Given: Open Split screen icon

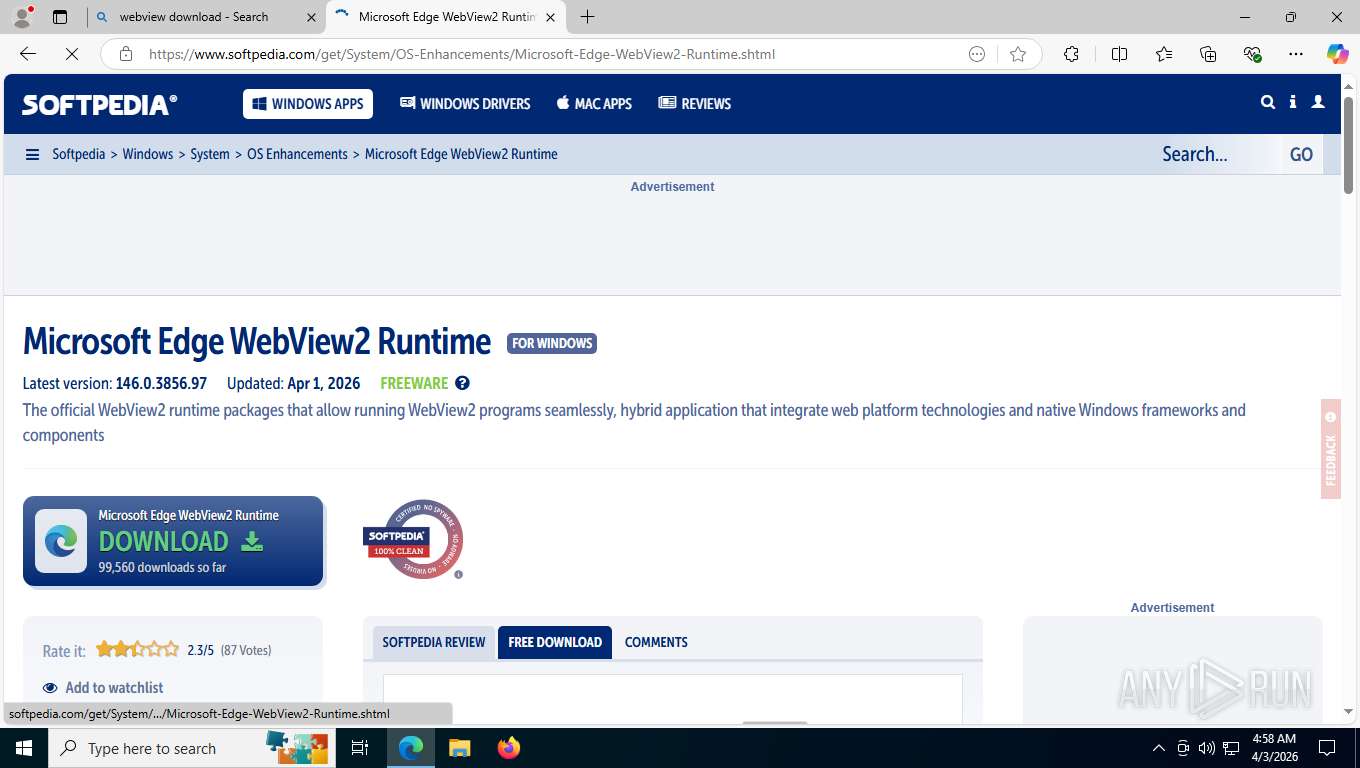Looking at the screenshot, I should click(x=1119, y=54).
